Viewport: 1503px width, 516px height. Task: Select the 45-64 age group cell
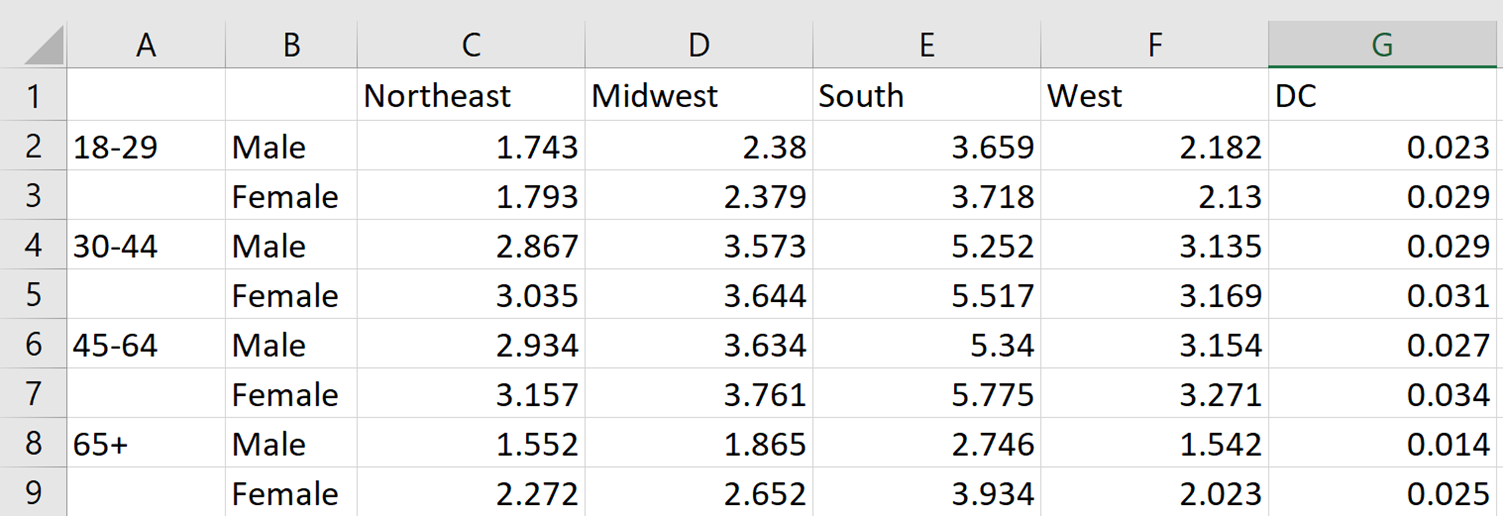[x=146, y=345]
